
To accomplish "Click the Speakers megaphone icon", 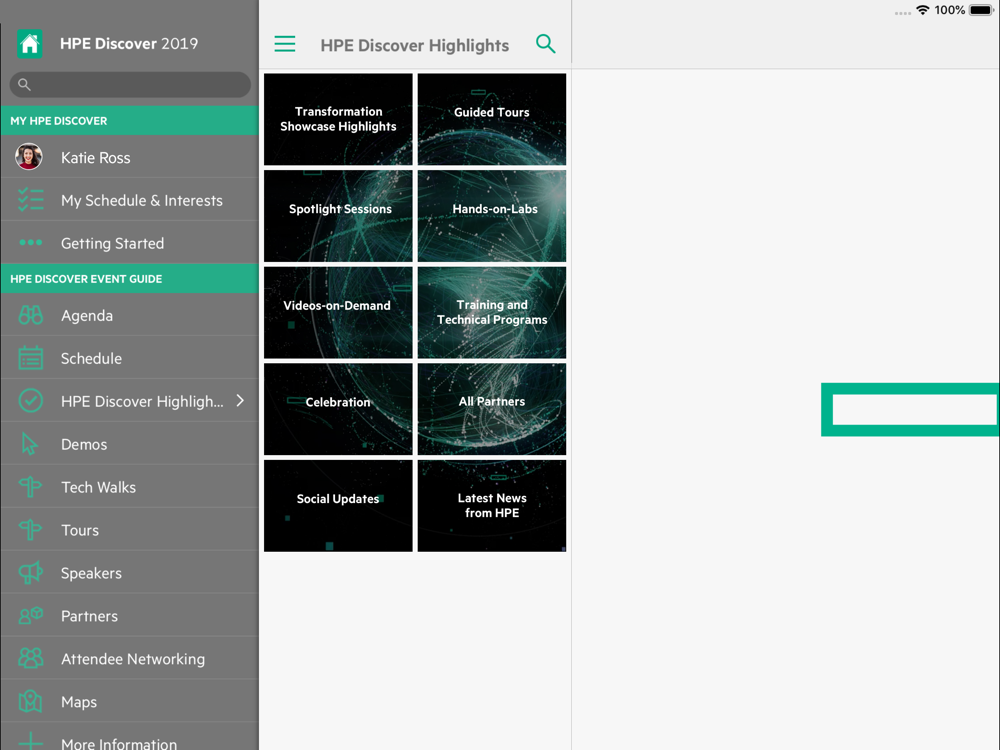I will [31, 573].
